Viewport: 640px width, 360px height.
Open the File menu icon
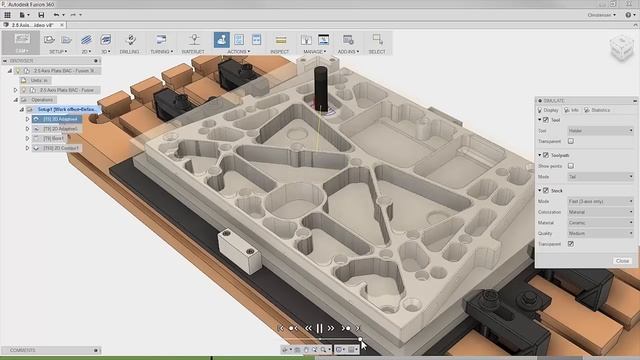[x=24, y=15]
